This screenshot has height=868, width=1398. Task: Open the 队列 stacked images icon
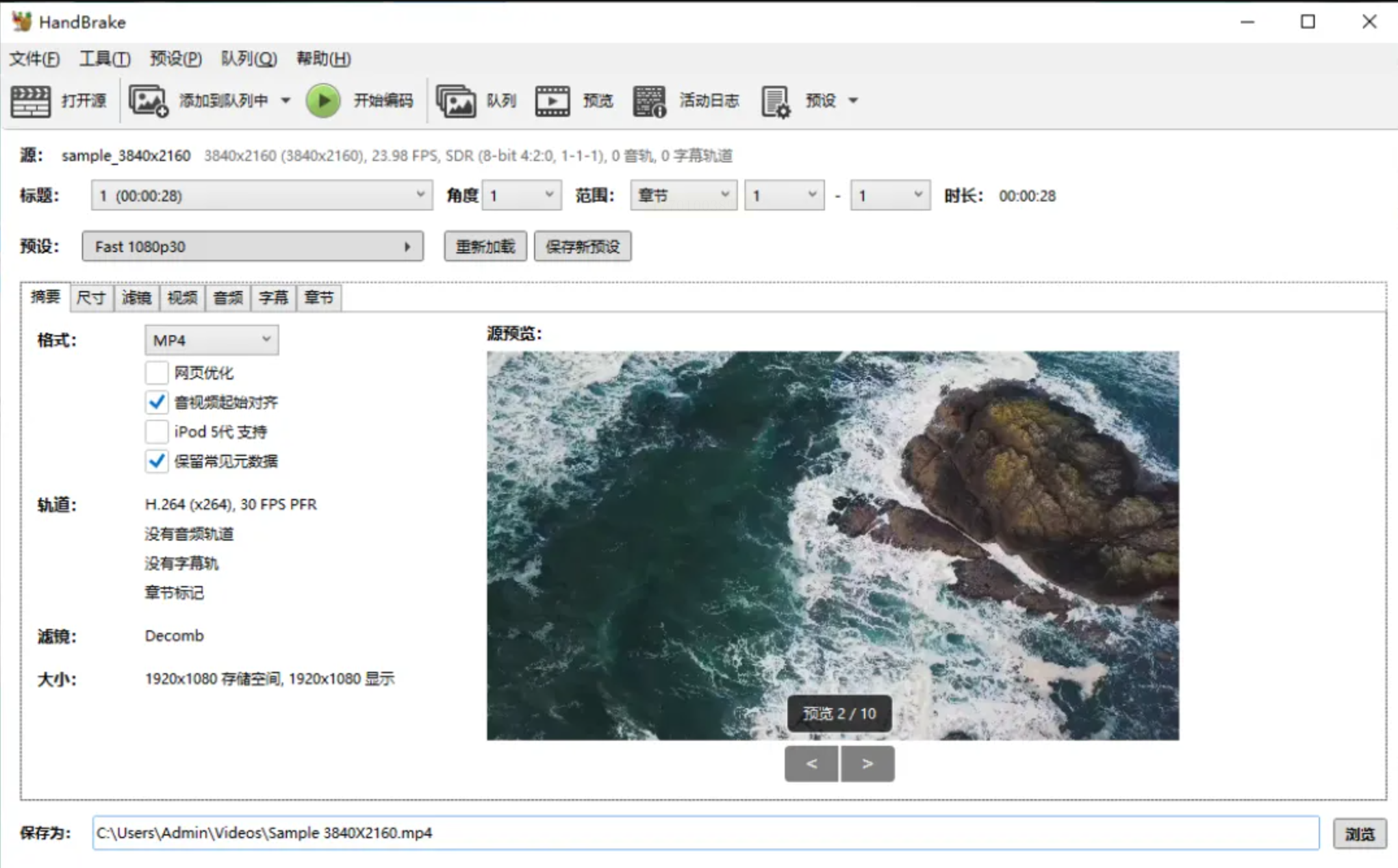click(455, 101)
